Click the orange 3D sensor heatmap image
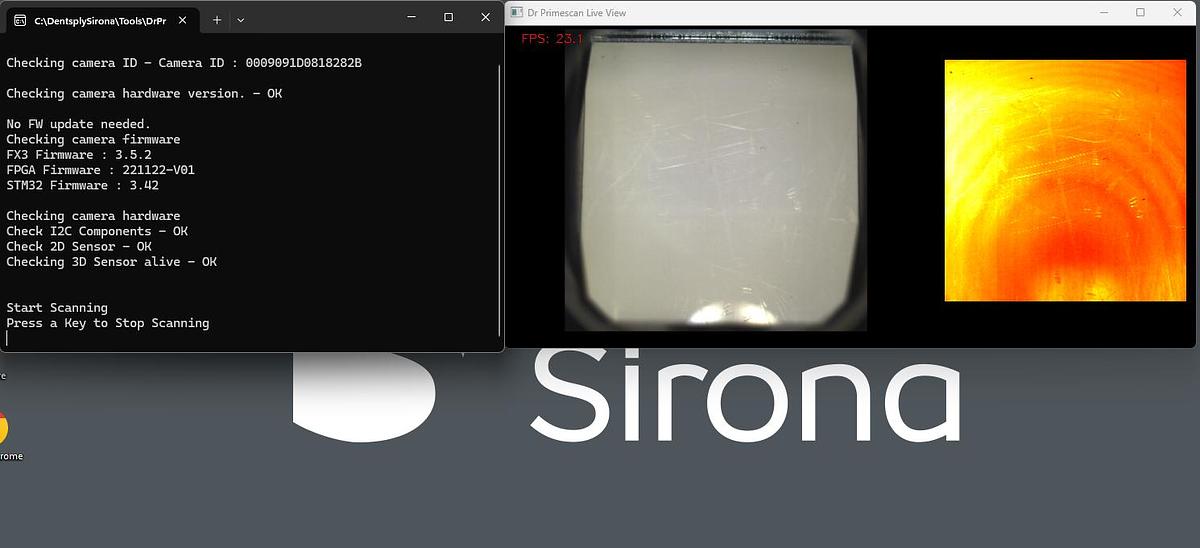 click(x=1065, y=180)
